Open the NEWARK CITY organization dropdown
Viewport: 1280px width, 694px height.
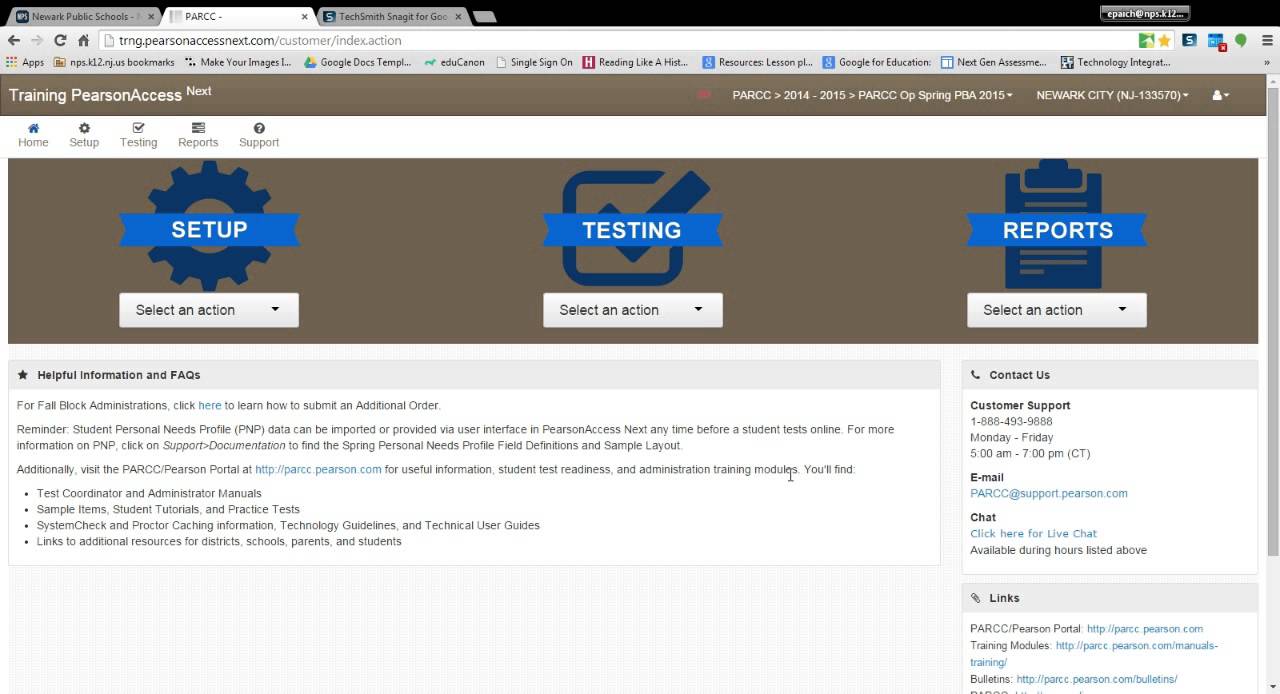pyautogui.click(x=1112, y=95)
